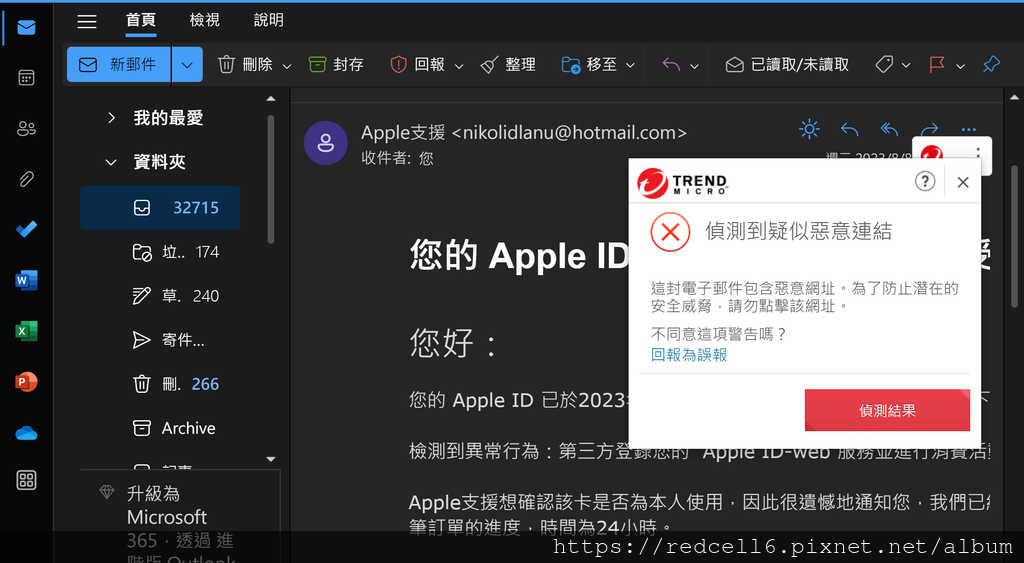Toggle the hamburger navigation pane
The height and width of the screenshot is (563, 1024).
click(x=87, y=21)
